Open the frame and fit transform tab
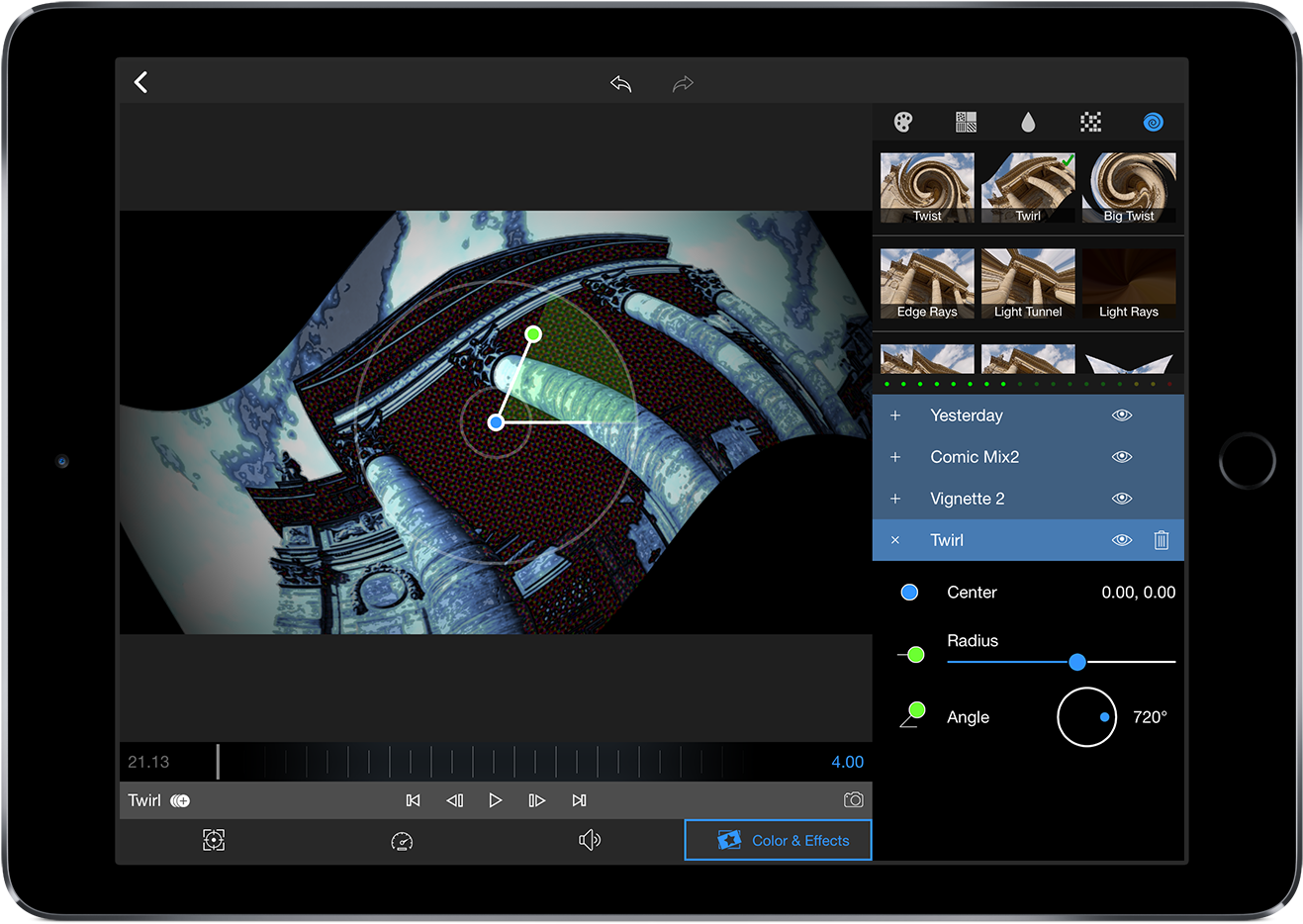This screenshot has height=924, width=1303. point(214,841)
